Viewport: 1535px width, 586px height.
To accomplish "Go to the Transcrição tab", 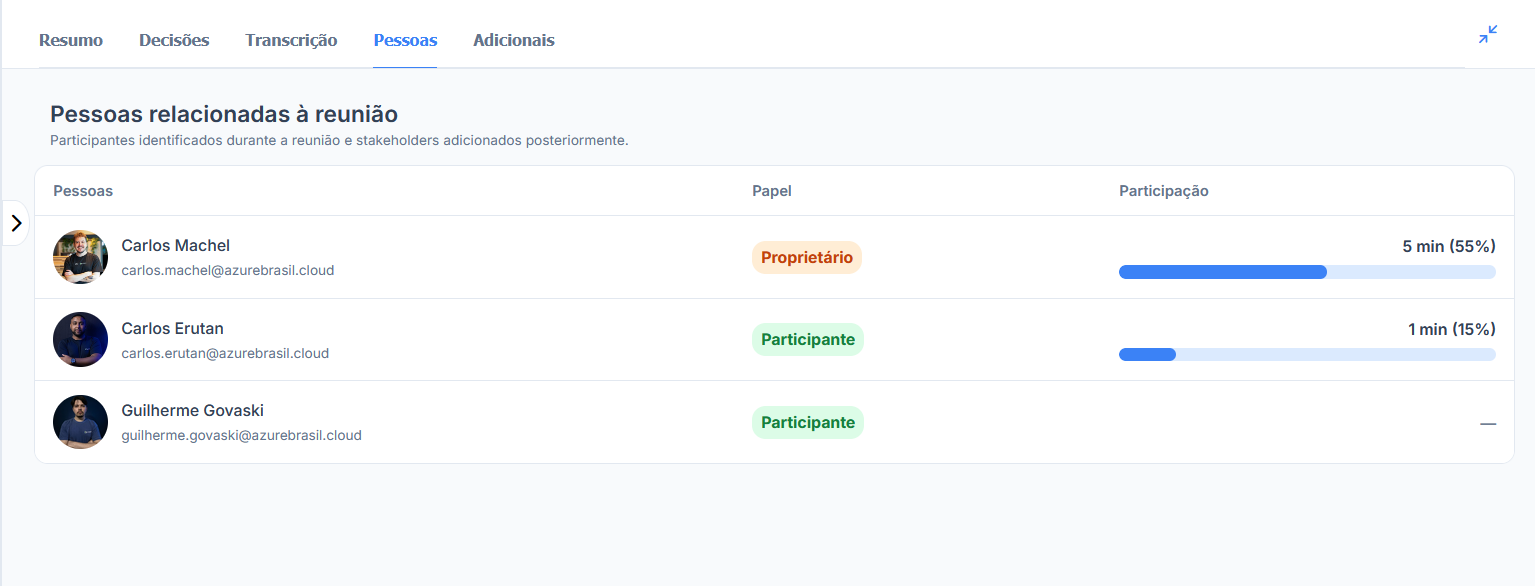I will click(291, 41).
